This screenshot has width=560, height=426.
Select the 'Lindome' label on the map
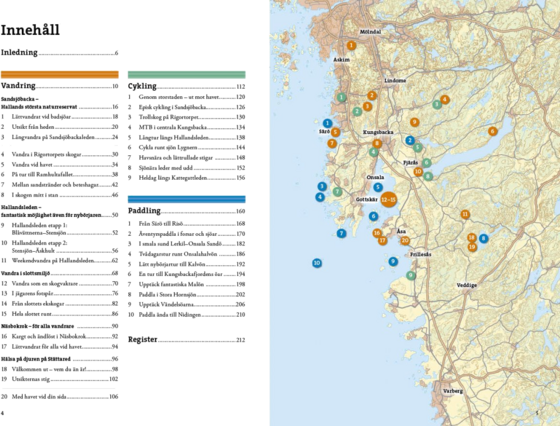(x=395, y=81)
